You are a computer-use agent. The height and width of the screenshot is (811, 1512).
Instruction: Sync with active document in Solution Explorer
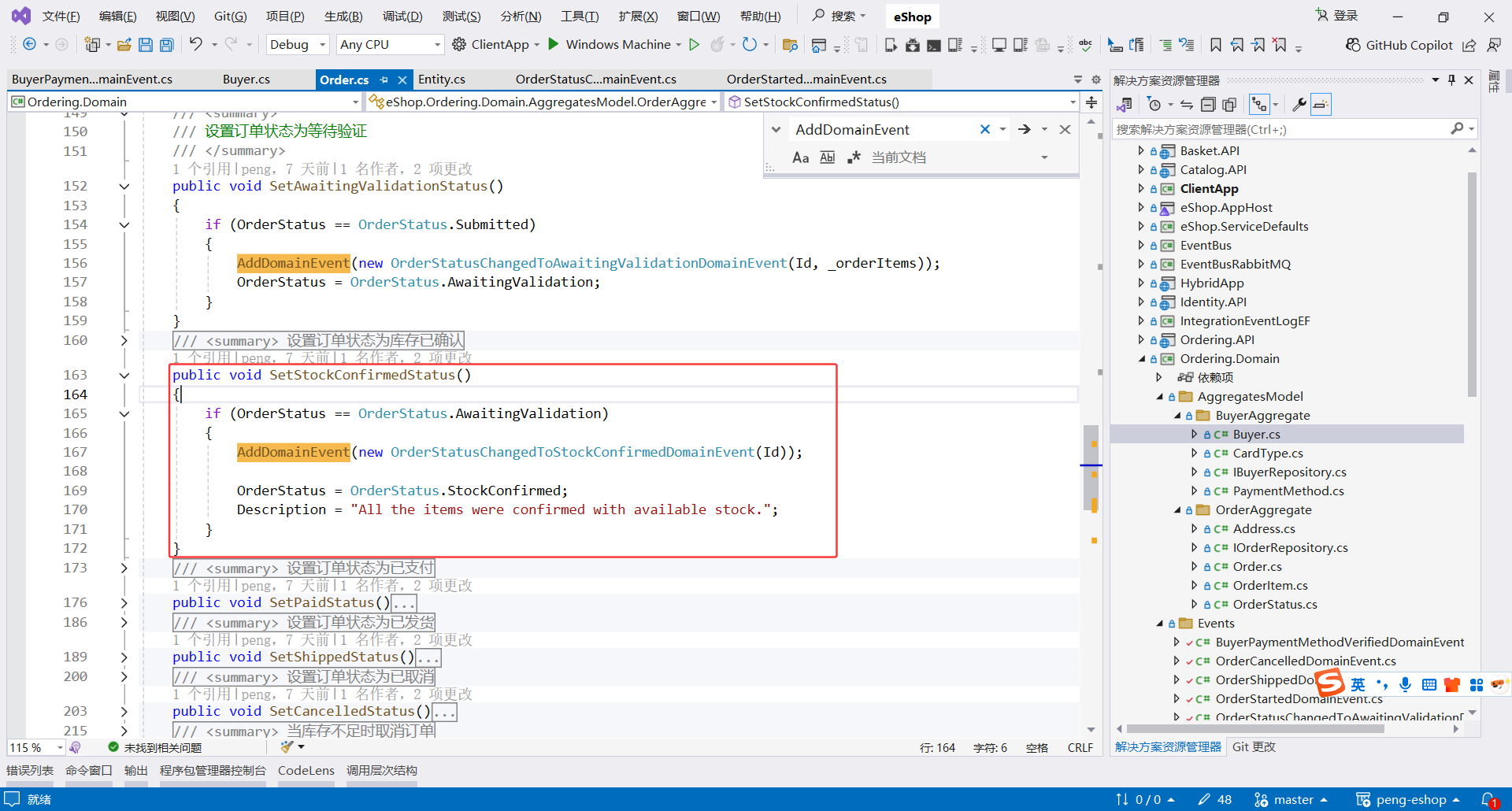(1187, 105)
